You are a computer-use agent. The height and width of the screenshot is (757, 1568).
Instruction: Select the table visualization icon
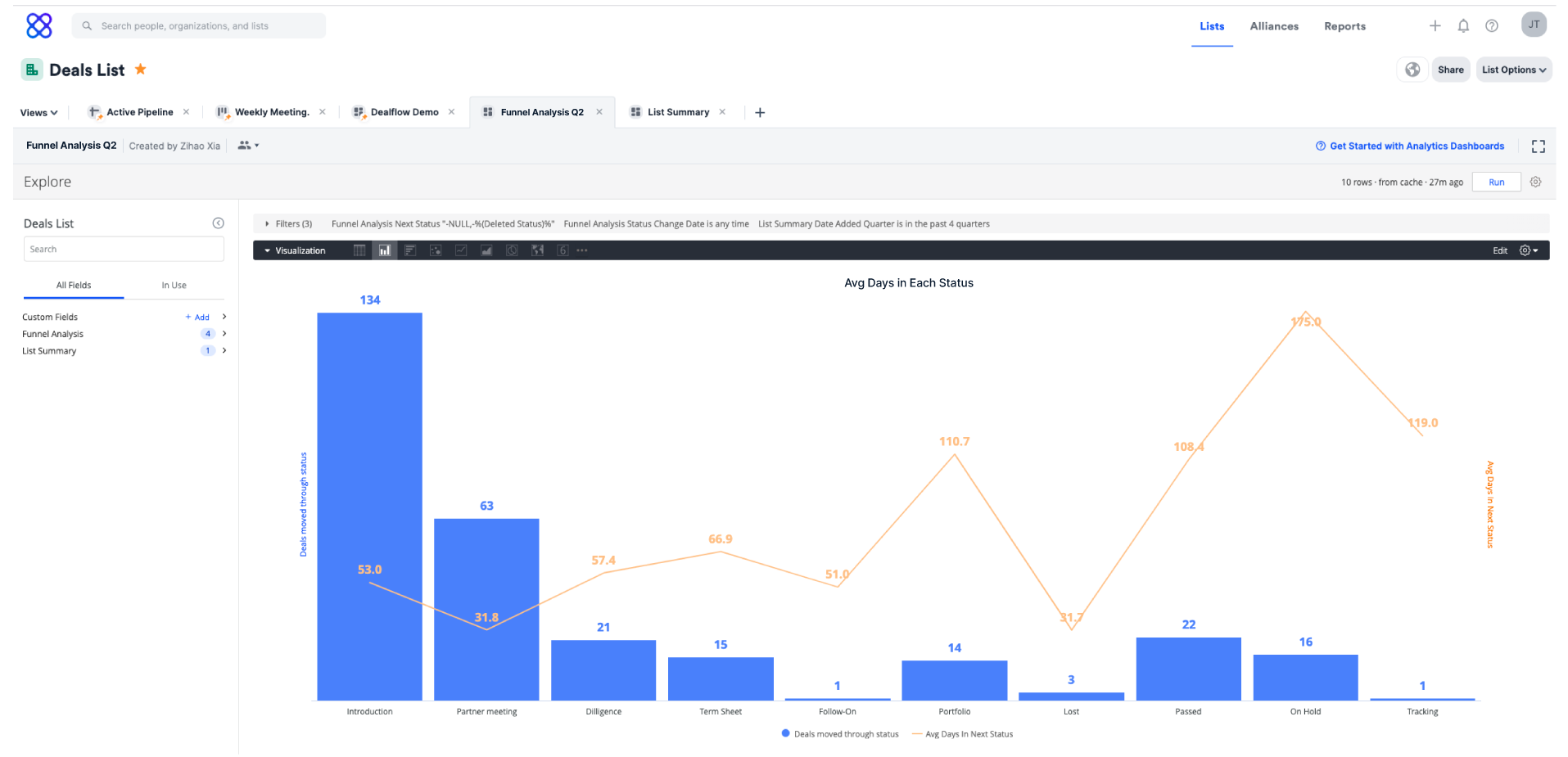359,250
